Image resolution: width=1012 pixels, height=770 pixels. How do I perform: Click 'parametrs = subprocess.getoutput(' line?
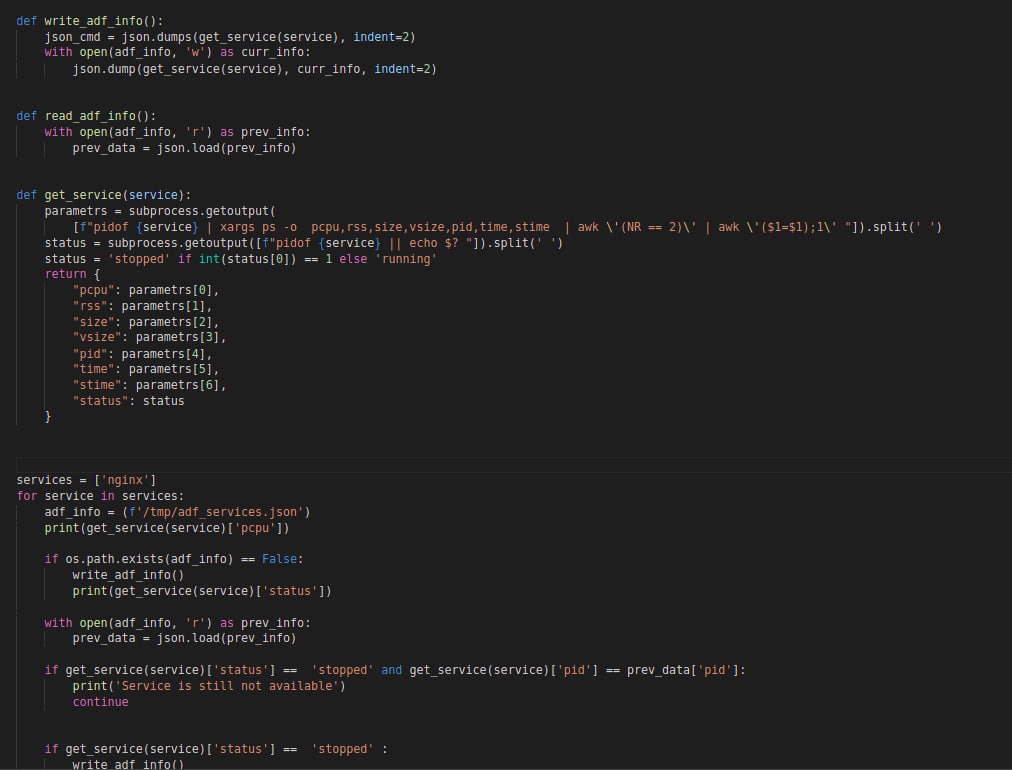(x=160, y=211)
